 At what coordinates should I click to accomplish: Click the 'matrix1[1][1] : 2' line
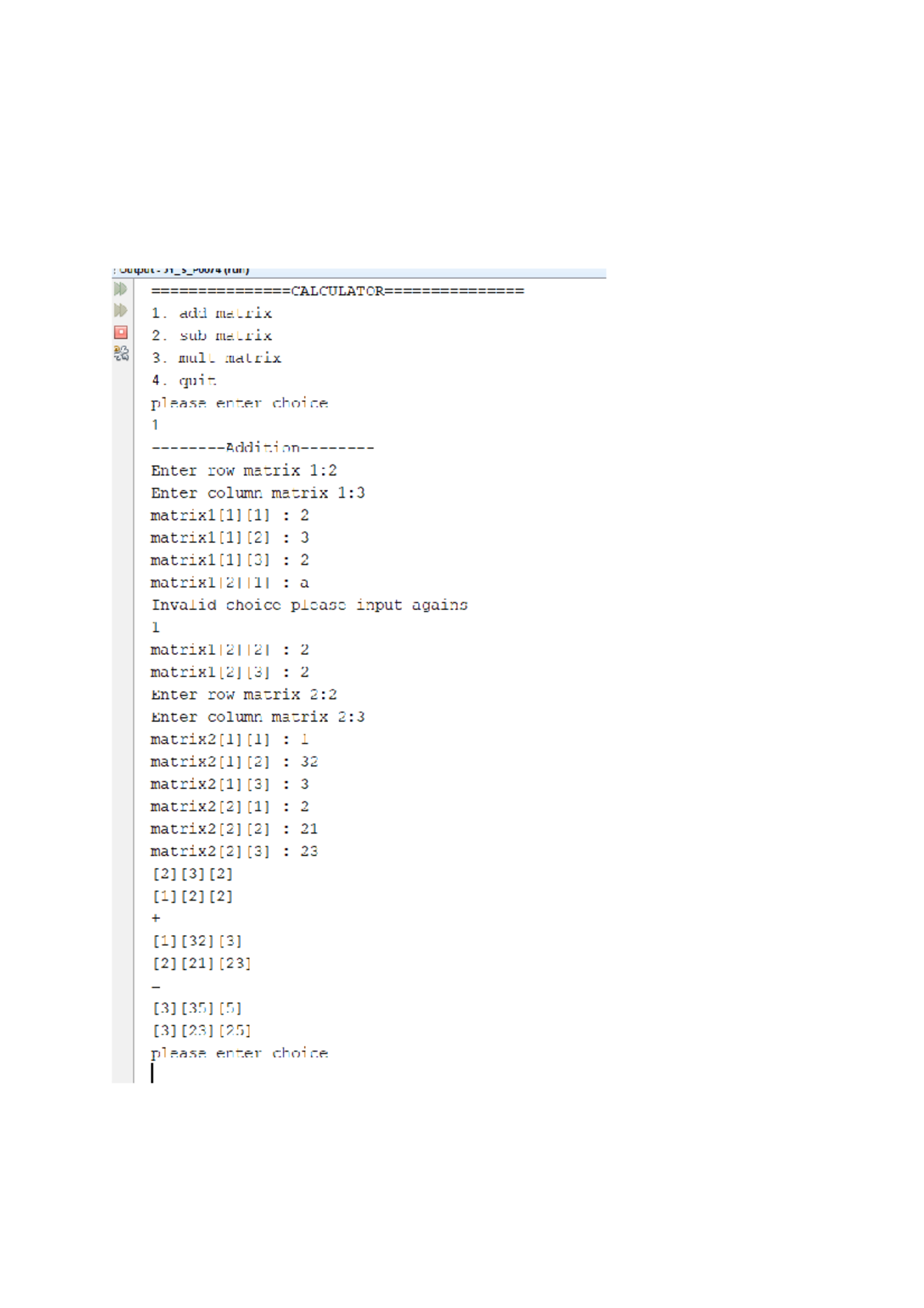(x=229, y=515)
